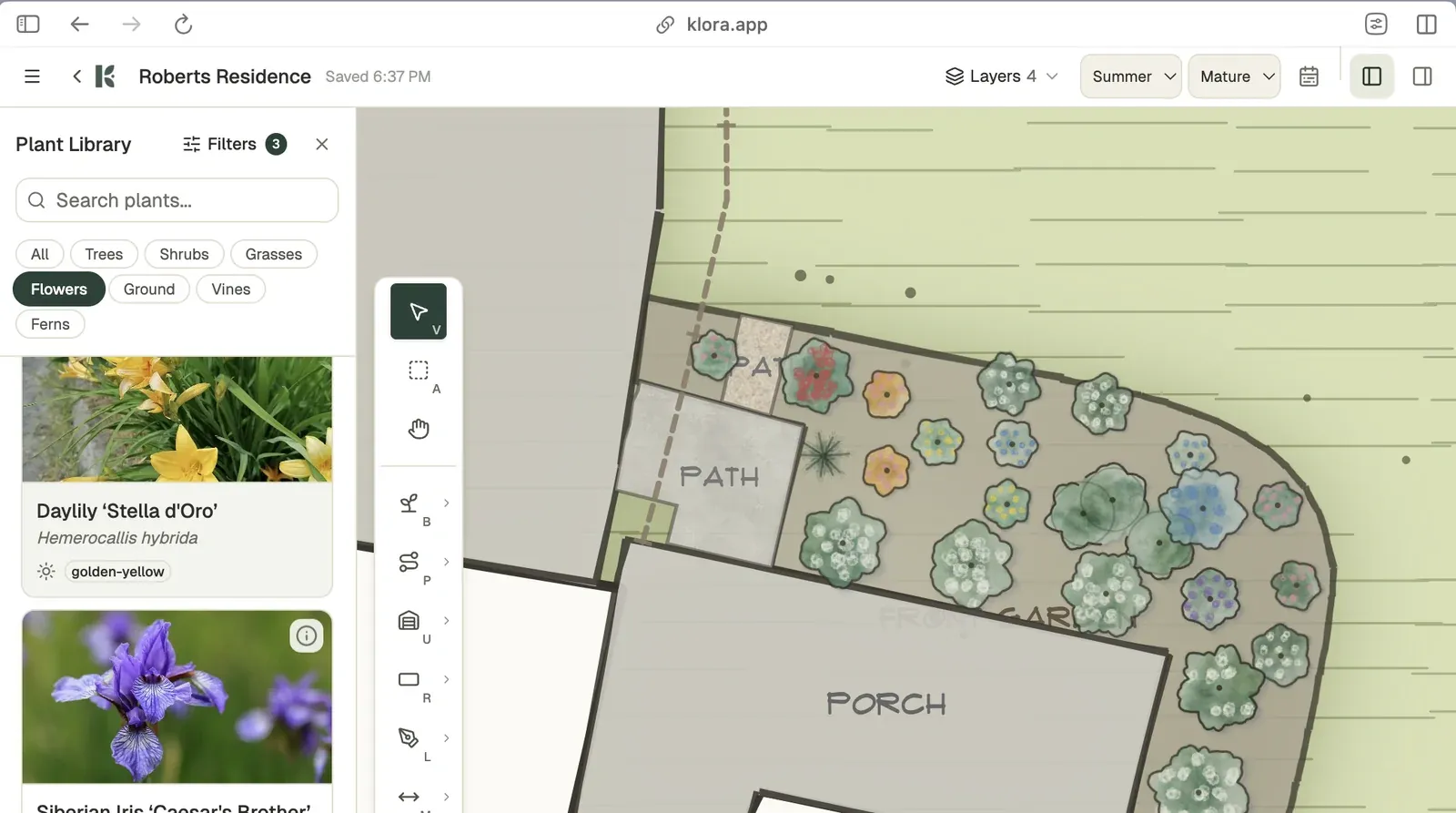Select the Trees category chip
The height and width of the screenshot is (813, 1456).
[x=104, y=254]
